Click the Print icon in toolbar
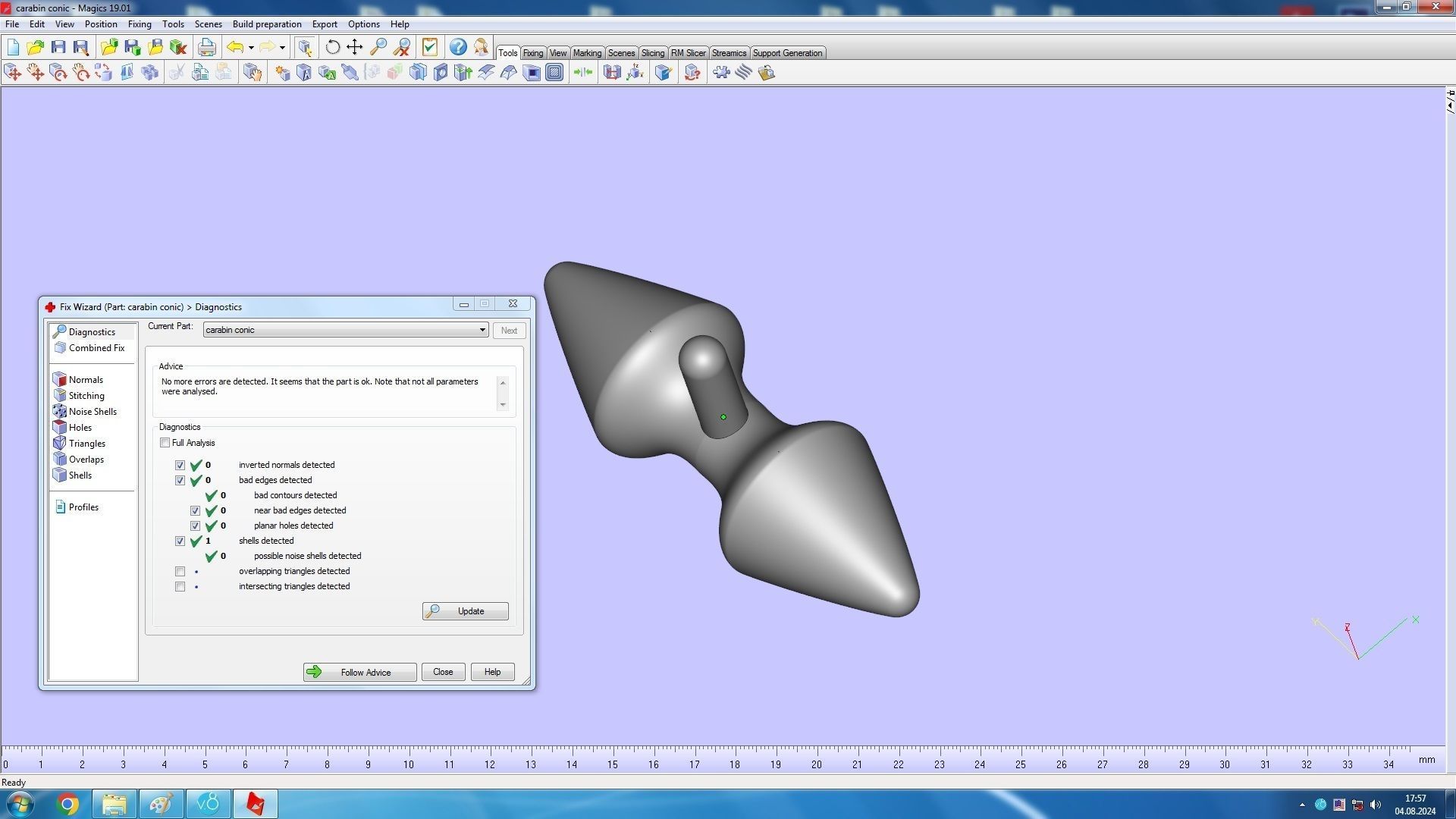 (206, 47)
